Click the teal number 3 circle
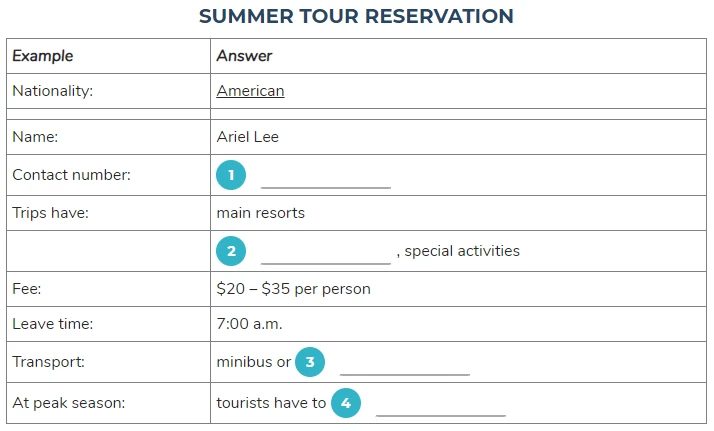Screen dimensions: 714x431 point(310,362)
